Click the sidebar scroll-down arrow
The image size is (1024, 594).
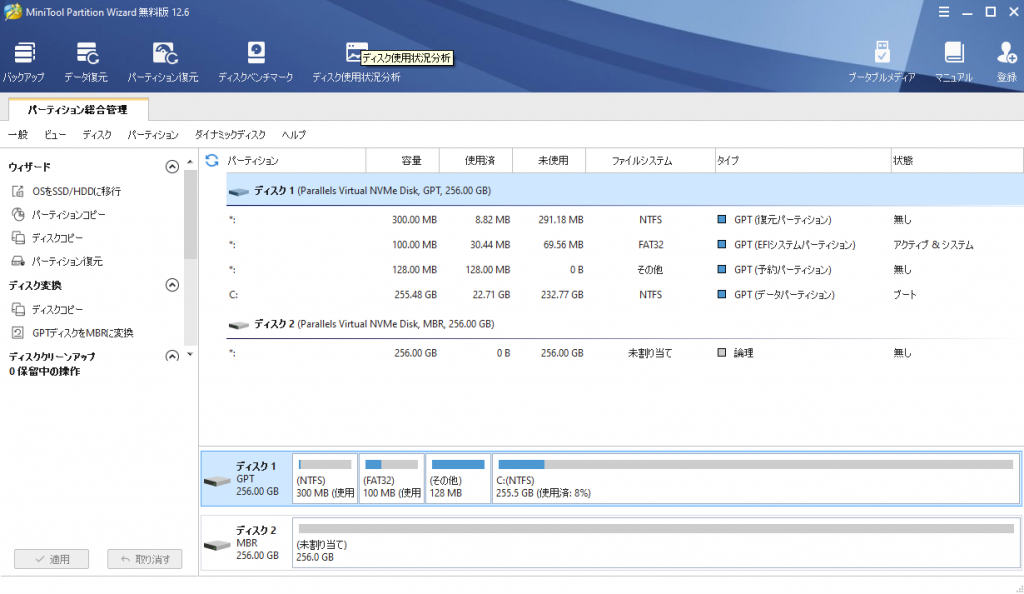point(190,355)
